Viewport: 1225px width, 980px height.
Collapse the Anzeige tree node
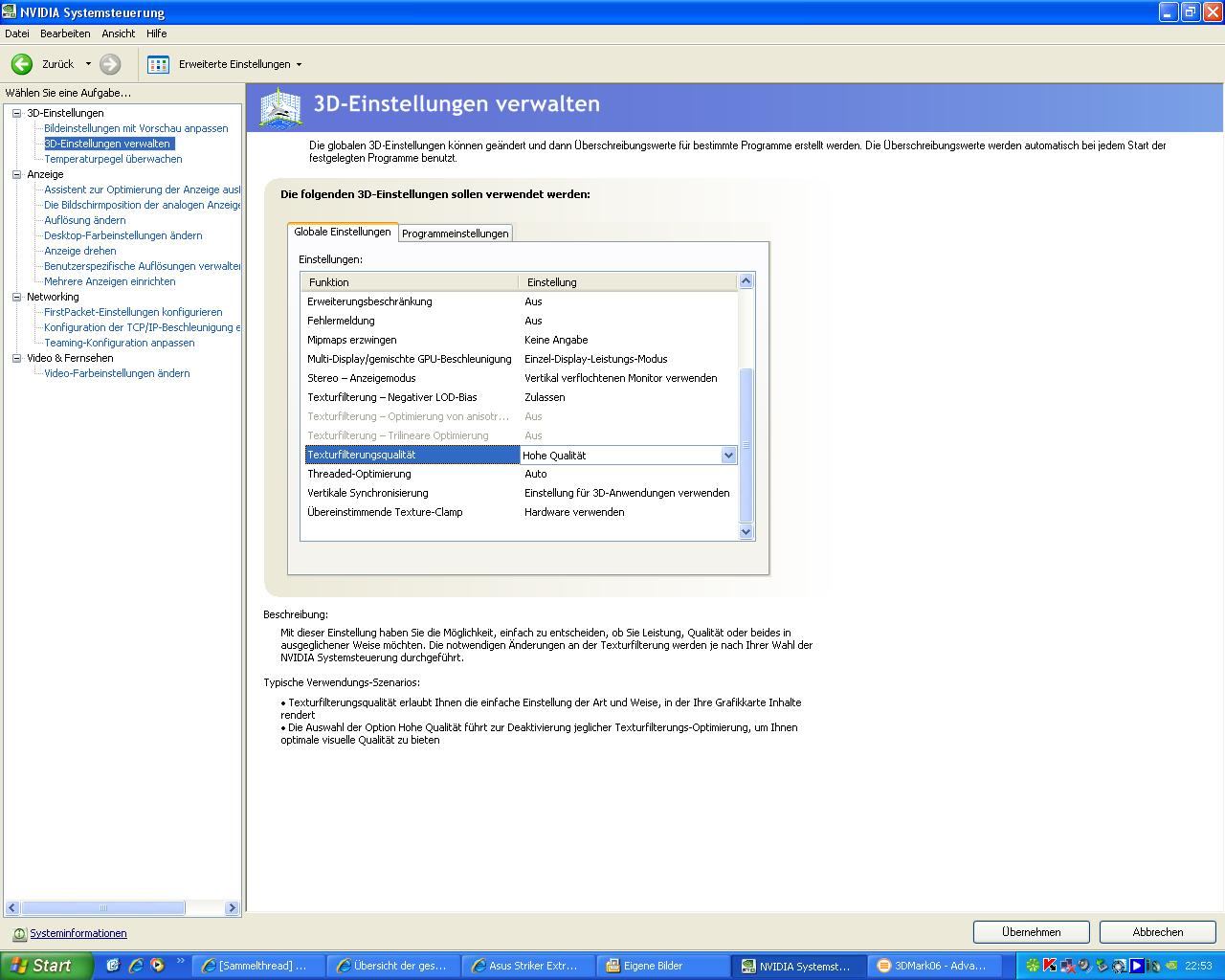tap(16, 174)
